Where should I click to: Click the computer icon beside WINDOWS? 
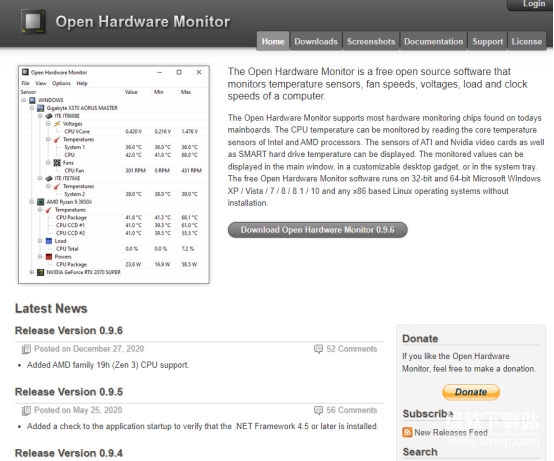(x=33, y=100)
